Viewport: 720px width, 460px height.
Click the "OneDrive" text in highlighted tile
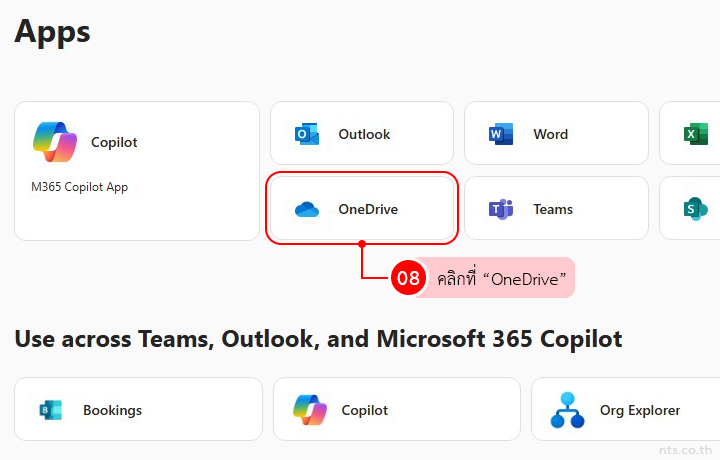[368, 210]
